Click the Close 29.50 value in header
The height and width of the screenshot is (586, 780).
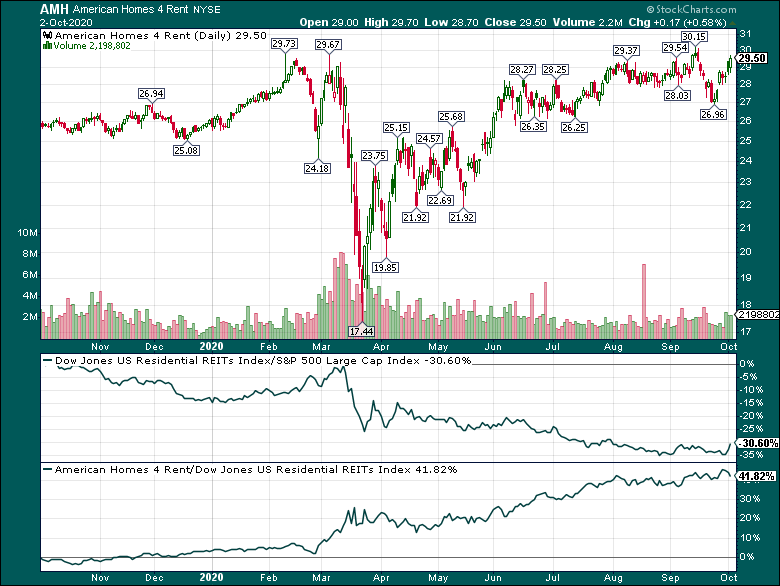click(x=515, y=22)
